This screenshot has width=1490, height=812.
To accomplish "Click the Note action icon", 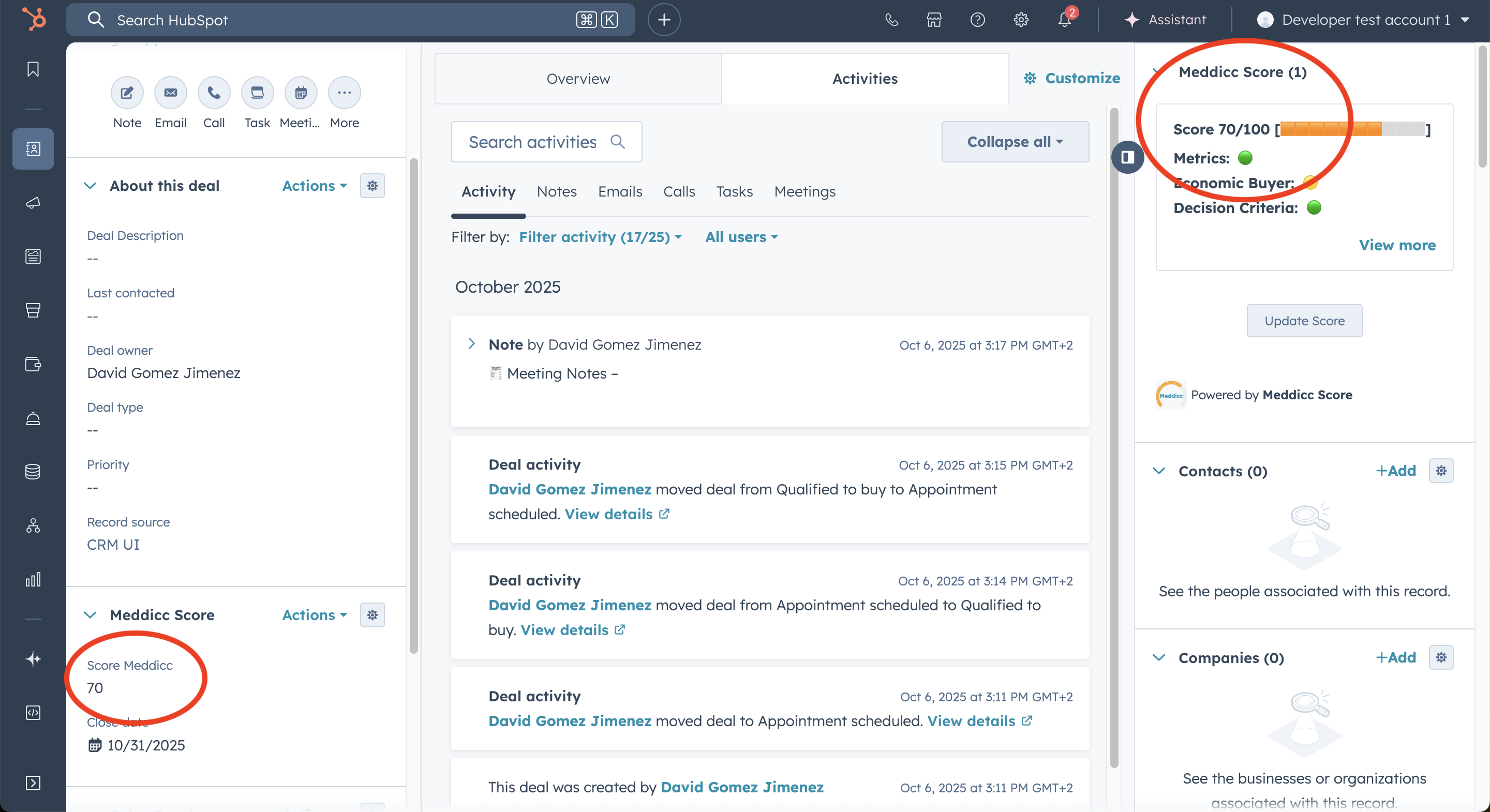I will click(127, 93).
